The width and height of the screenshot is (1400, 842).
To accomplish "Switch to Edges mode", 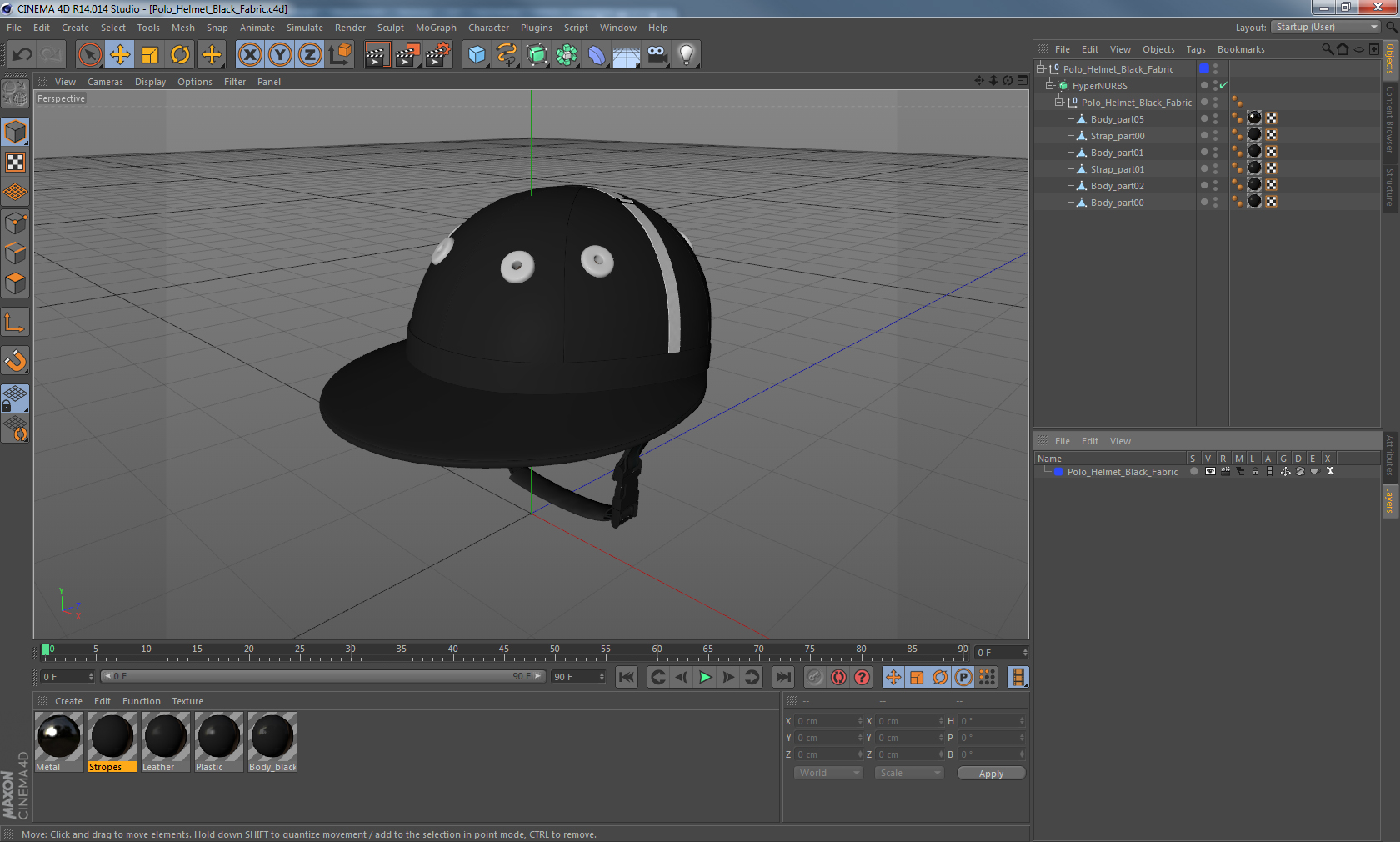I will coord(15,253).
